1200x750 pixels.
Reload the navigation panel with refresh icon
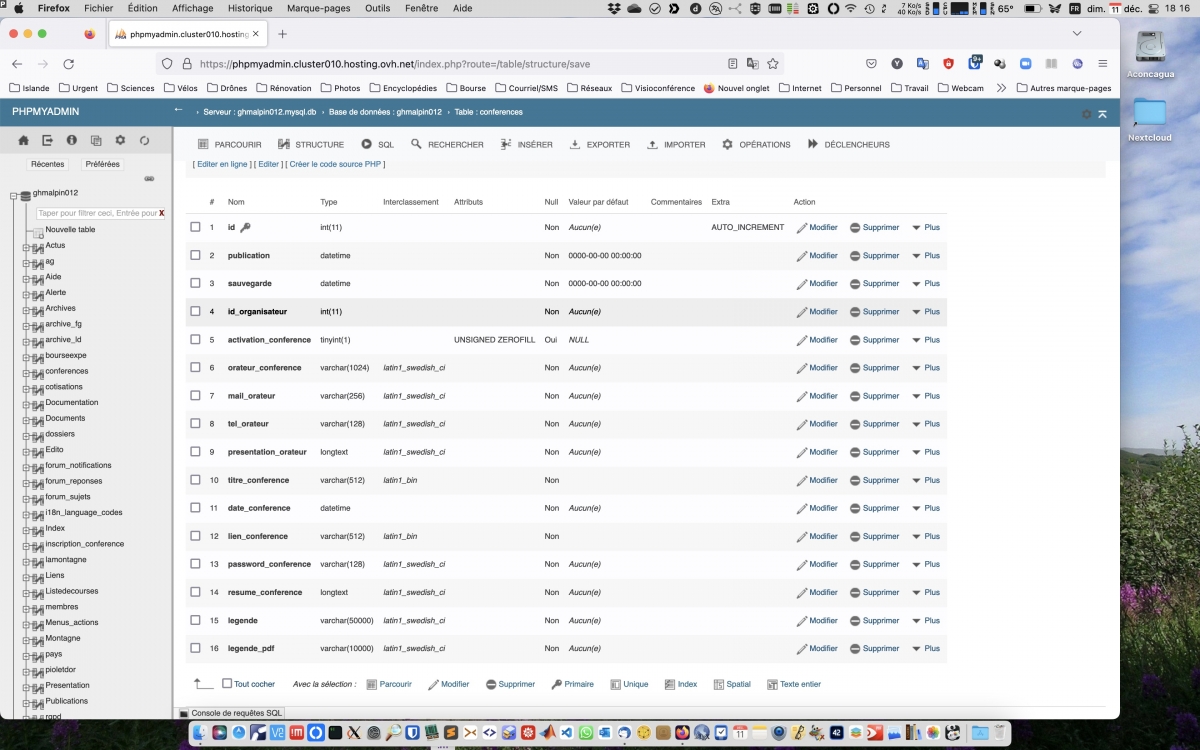pos(144,141)
